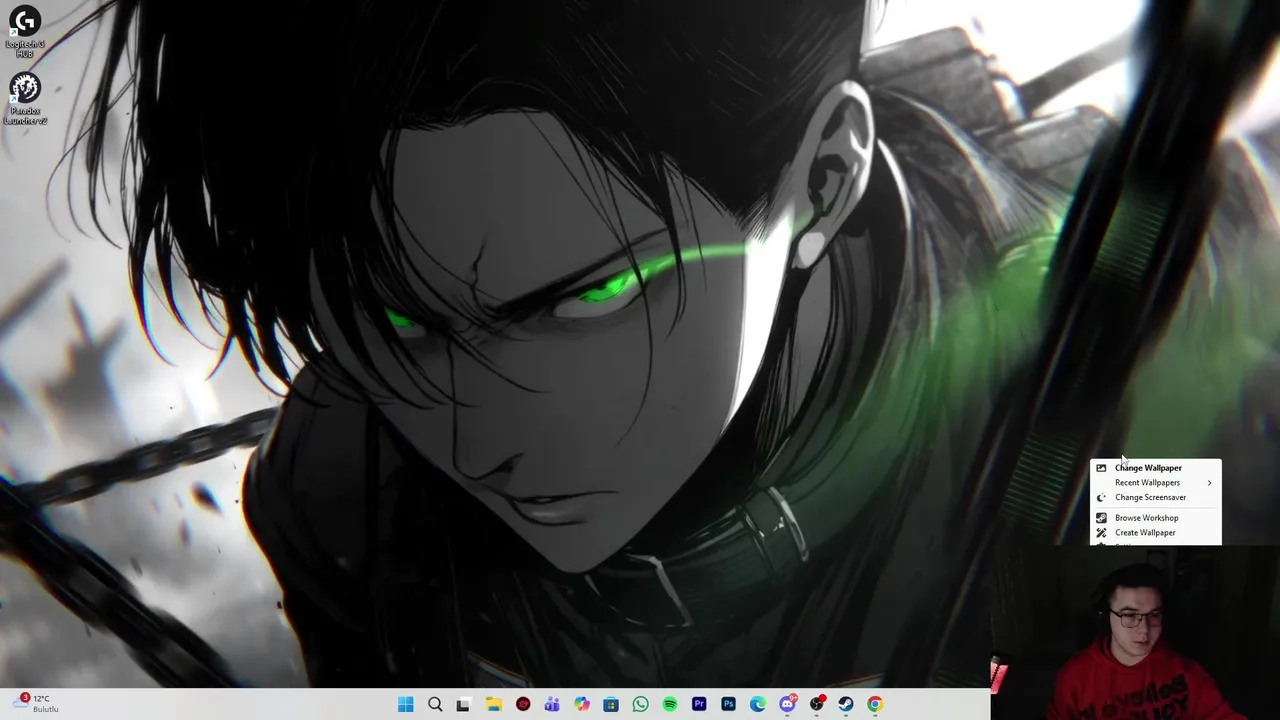Open Copilot from the taskbar

click(582, 704)
